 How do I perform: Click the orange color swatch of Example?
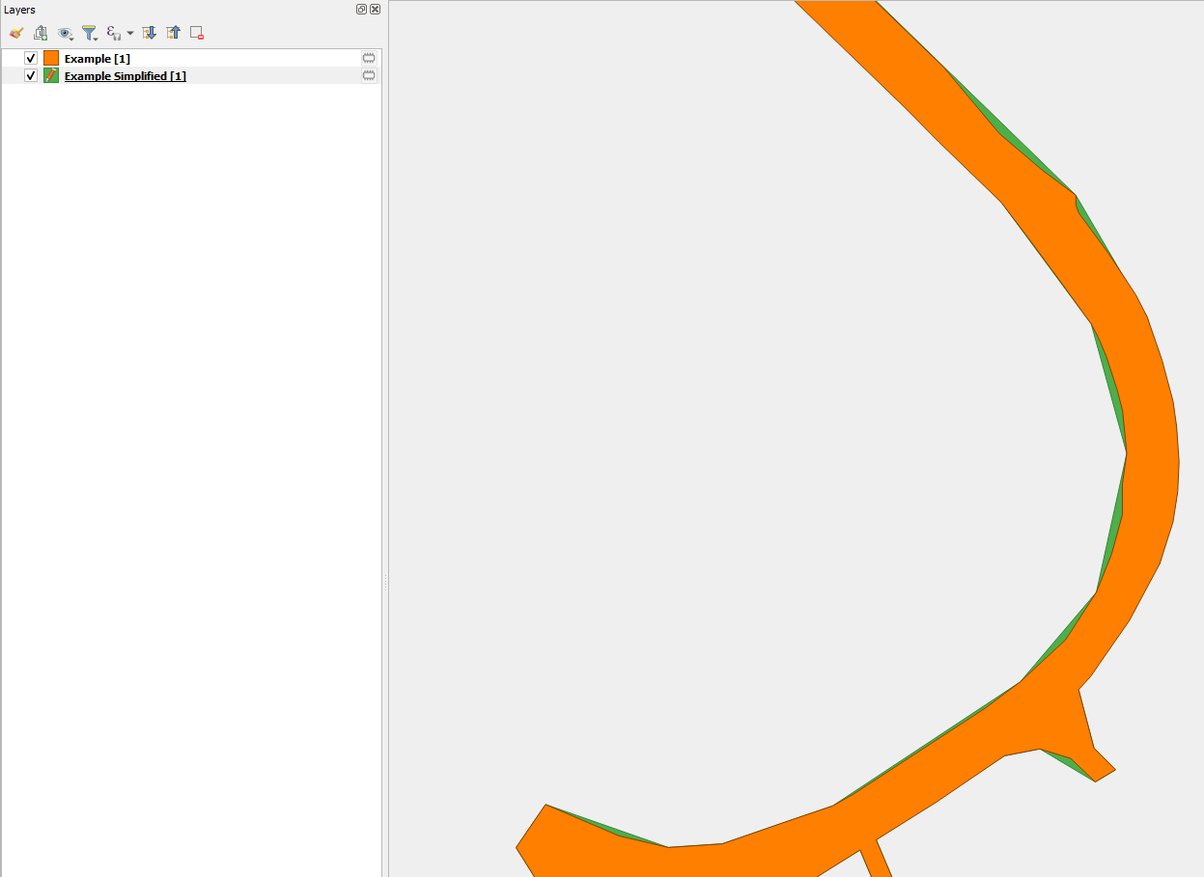point(49,58)
